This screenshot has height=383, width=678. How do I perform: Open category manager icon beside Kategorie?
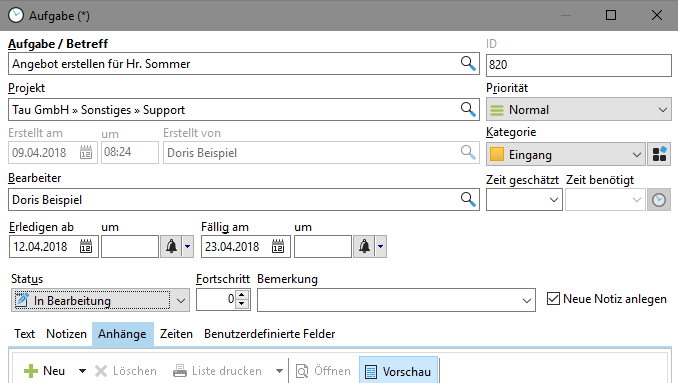659,154
